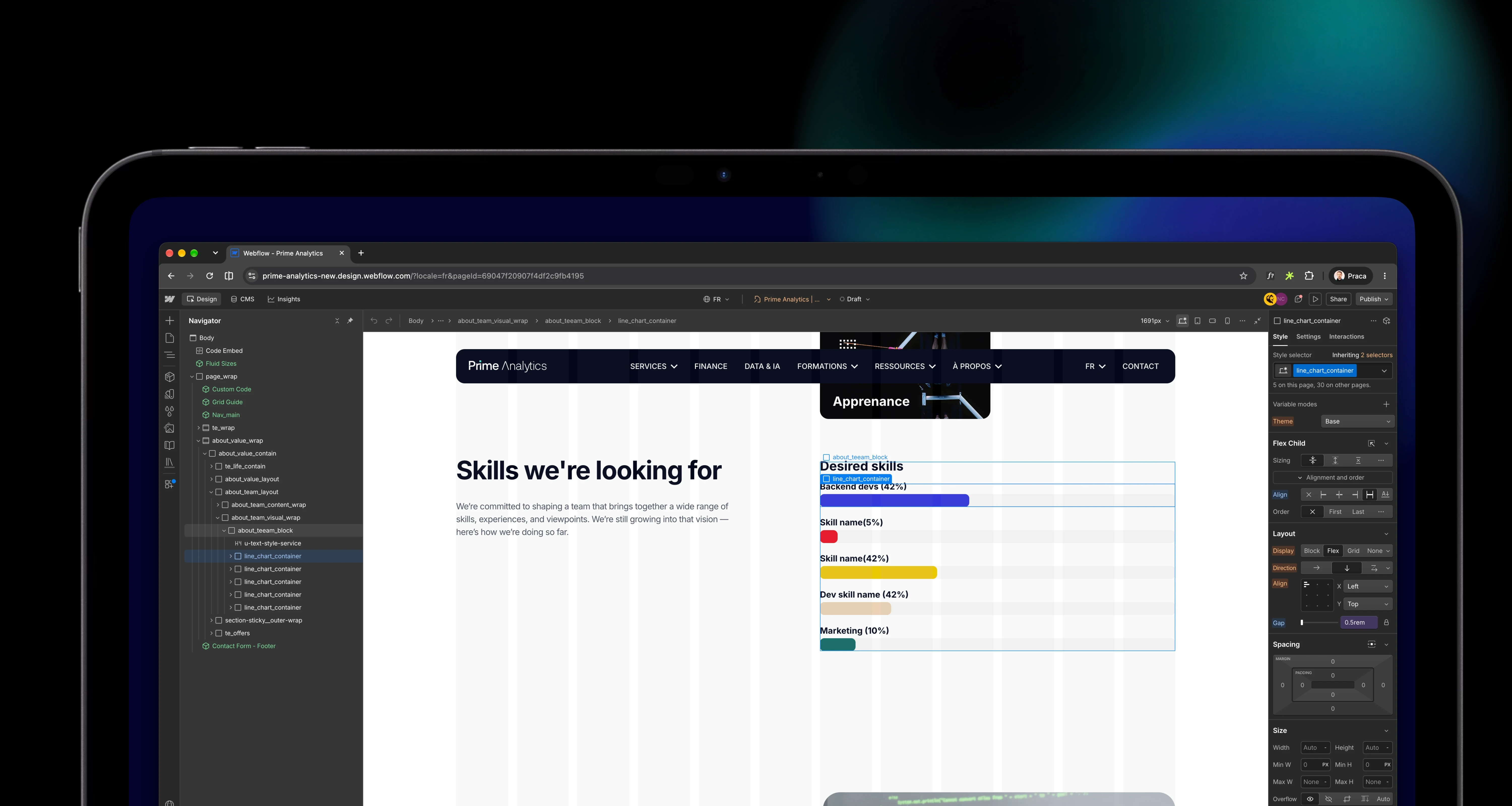Viewport: 1512px width, 806px height.
Task: Set display to Grid
Action: click(1353, 551)
